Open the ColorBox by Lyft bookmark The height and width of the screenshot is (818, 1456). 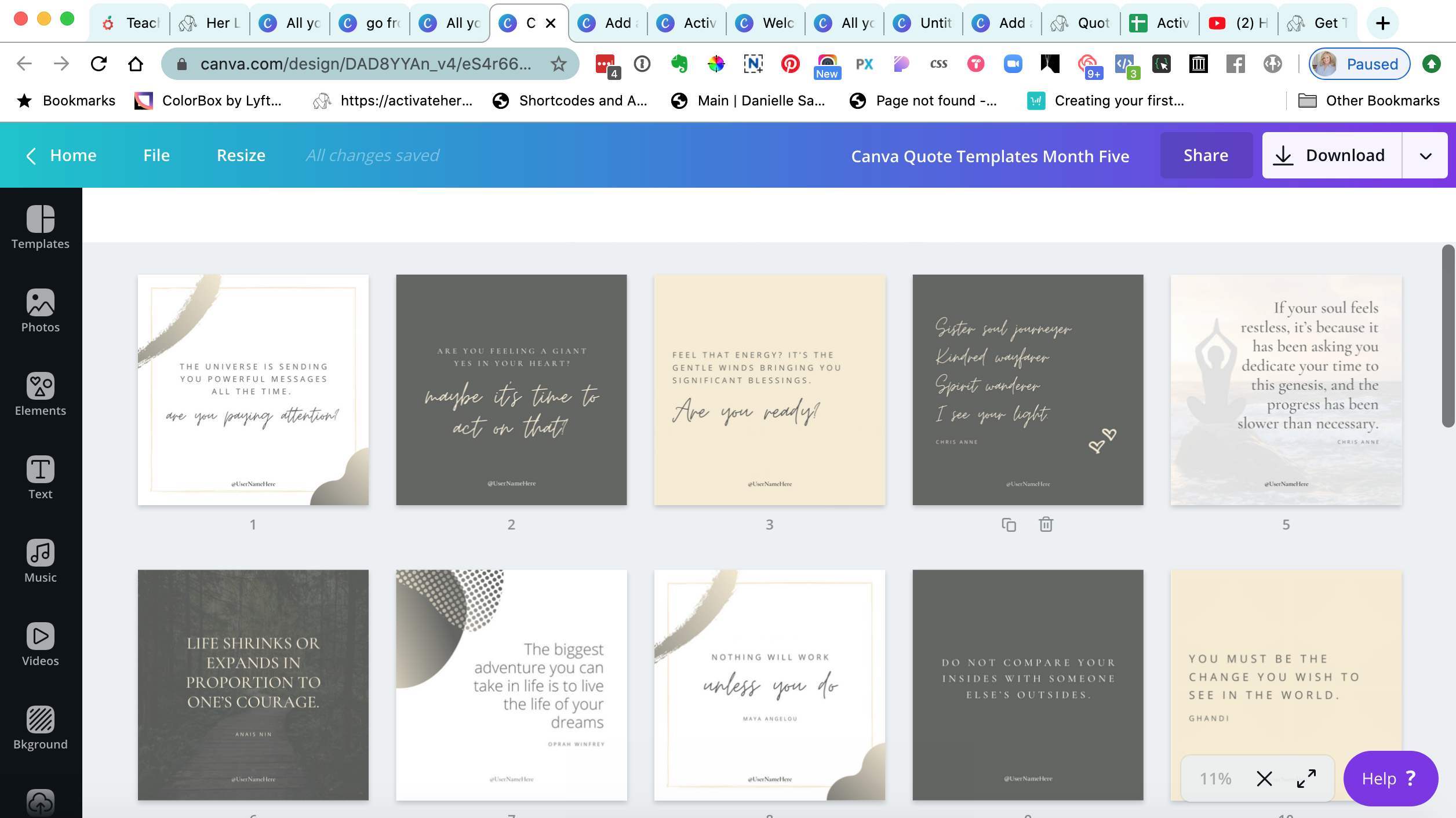point(209,101)
